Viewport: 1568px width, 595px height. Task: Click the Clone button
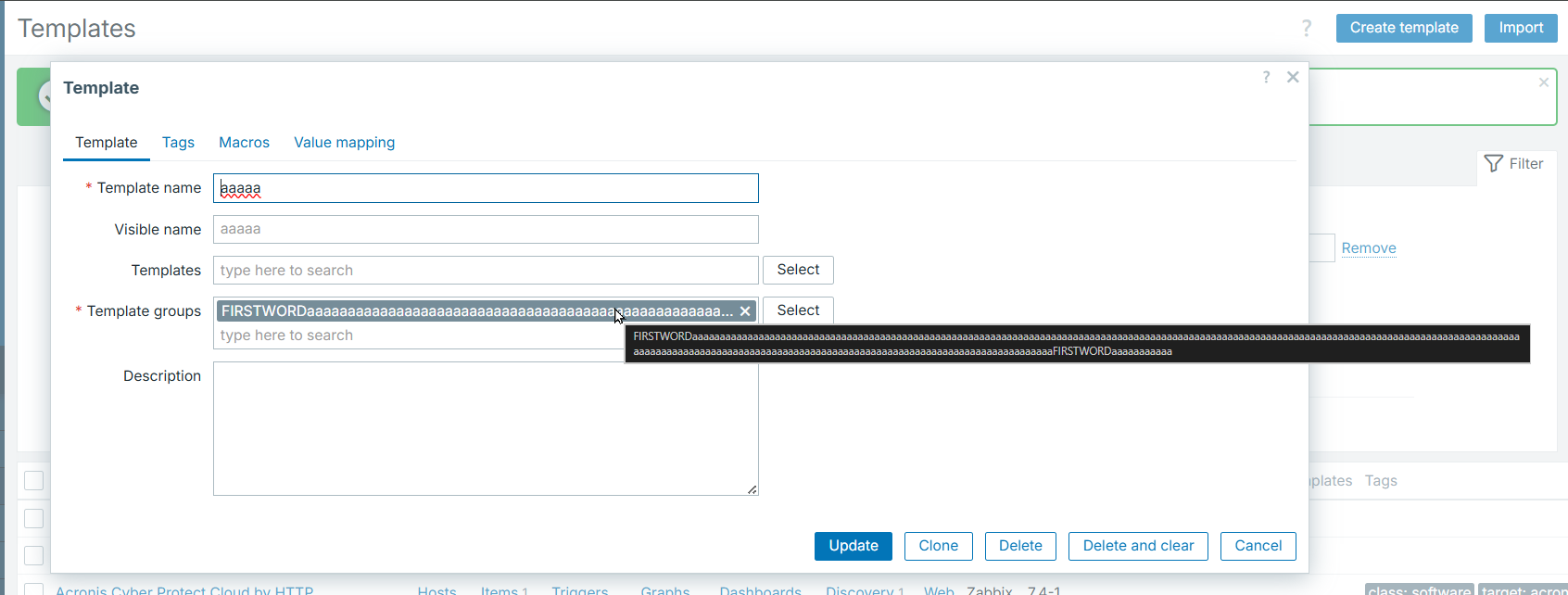click(938, 546)
